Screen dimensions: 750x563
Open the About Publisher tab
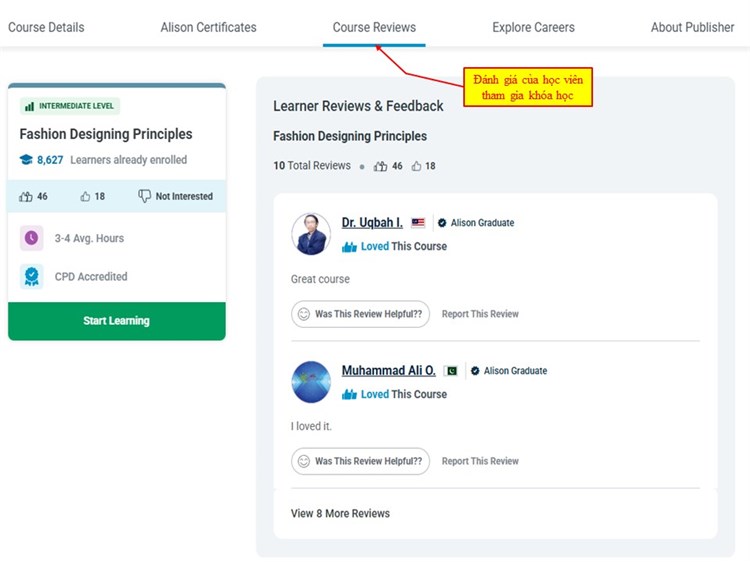[x=692, y=27]
